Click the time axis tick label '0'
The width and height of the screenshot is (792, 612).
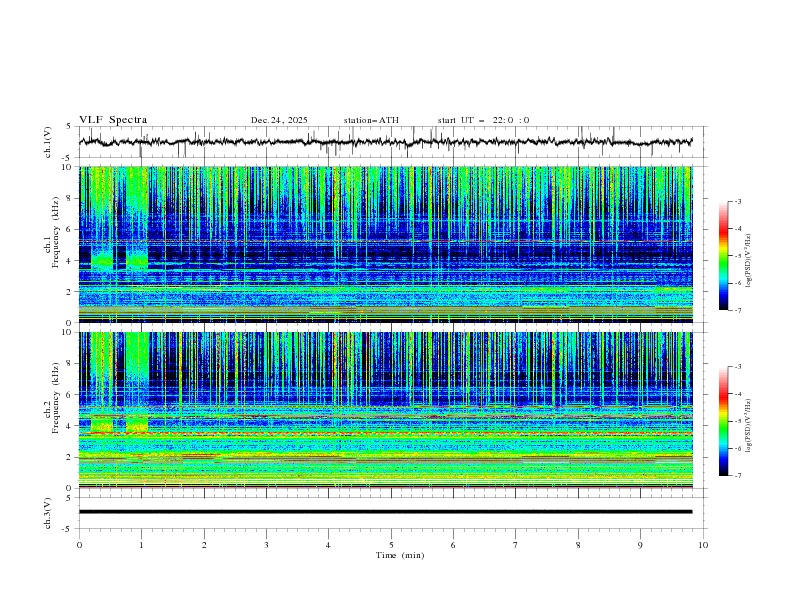tap(79, 545)
